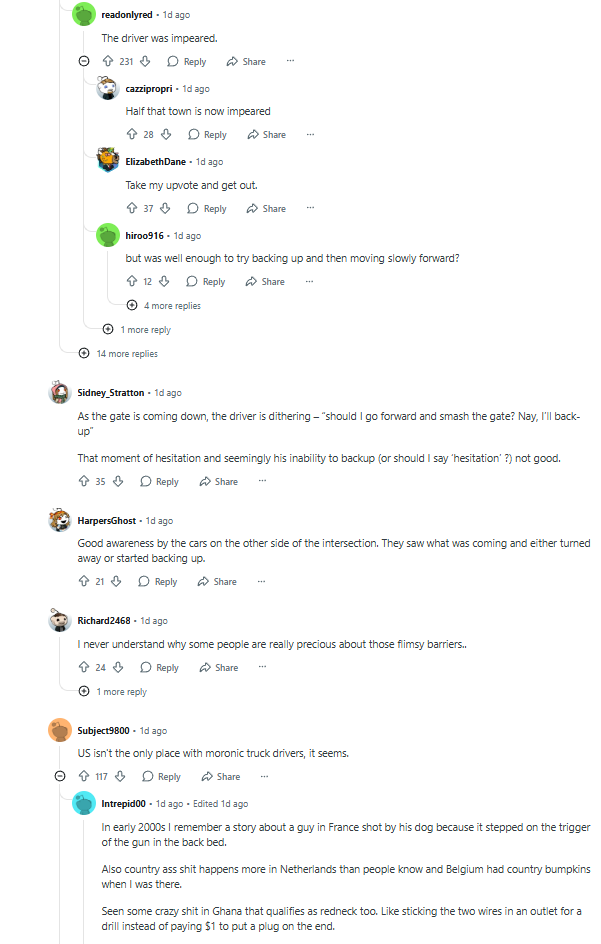Image resolution: width=601 pixels, height=944 pixels.
Task: Open more options on Richard2468's comment
Action: point(262,667)
